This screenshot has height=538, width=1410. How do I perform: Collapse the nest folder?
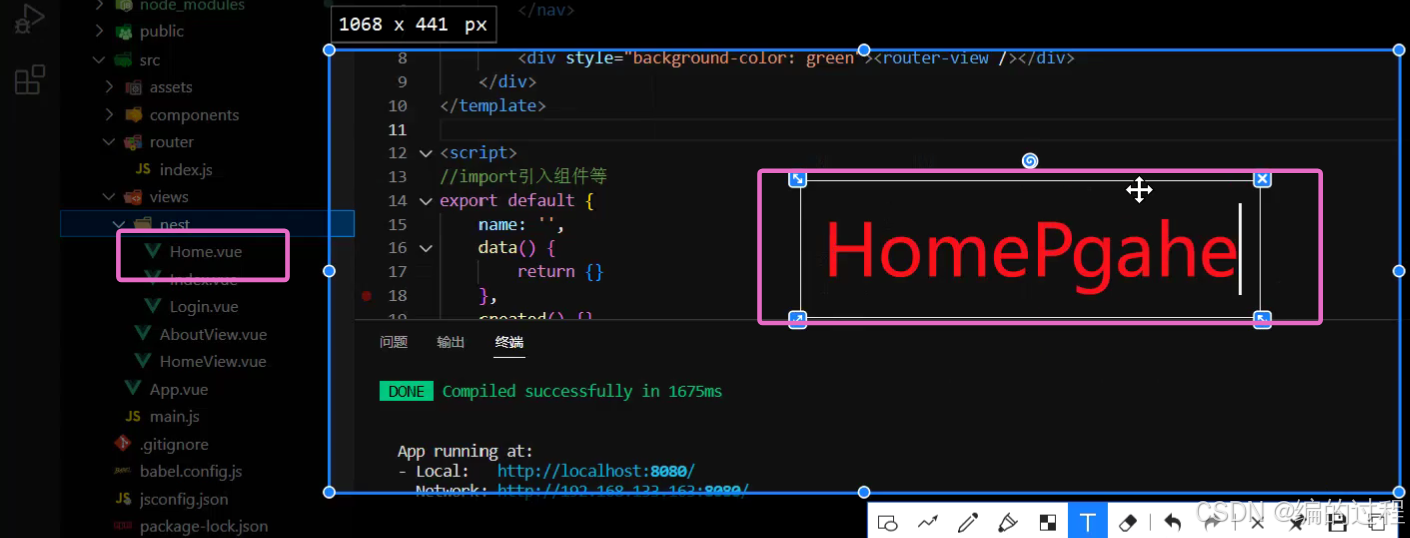click(x=119, y=224)
